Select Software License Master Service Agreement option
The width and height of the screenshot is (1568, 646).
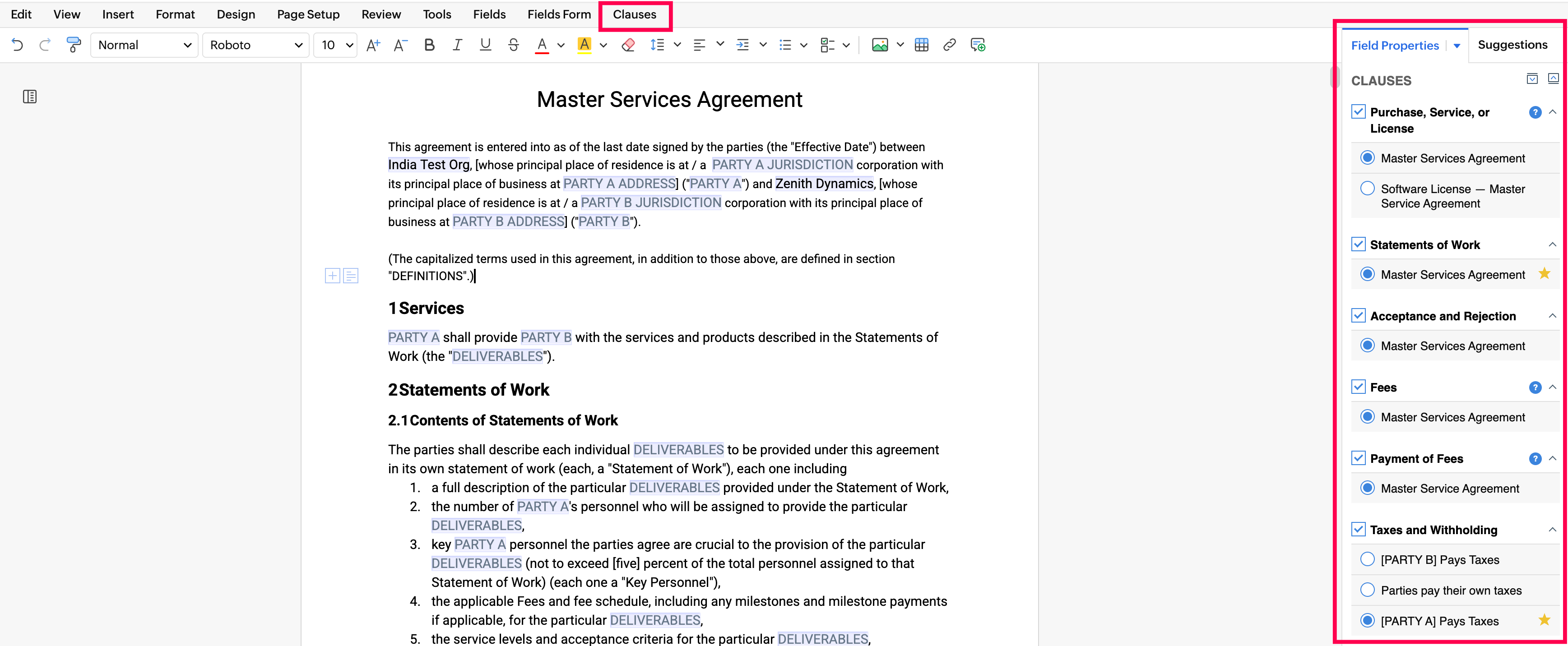(x=1367, y=189)
